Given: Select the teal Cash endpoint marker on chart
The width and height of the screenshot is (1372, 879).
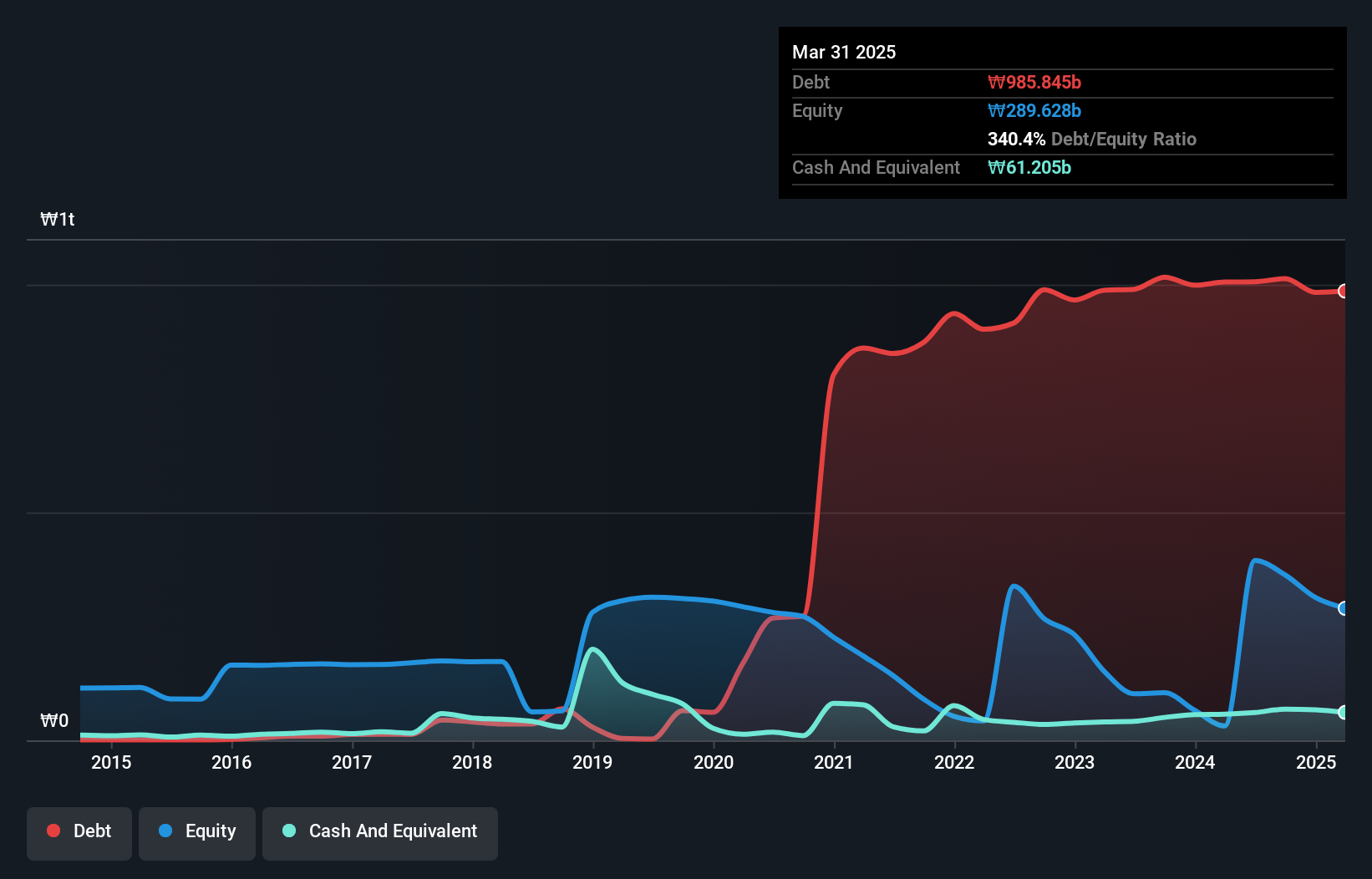Looking at the screenshot, I should click(x=1344, y=713).
